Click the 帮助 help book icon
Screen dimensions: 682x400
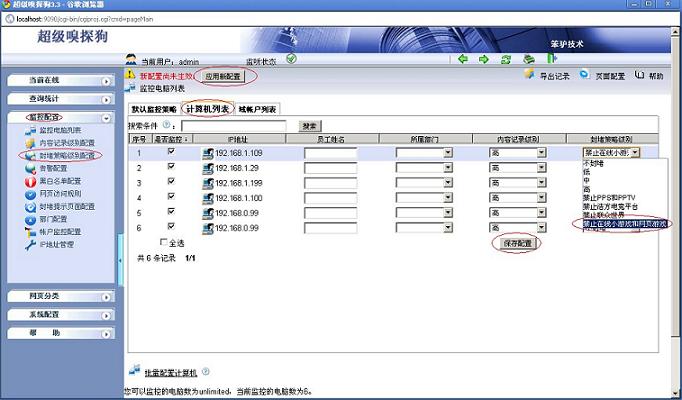[639, 75]
